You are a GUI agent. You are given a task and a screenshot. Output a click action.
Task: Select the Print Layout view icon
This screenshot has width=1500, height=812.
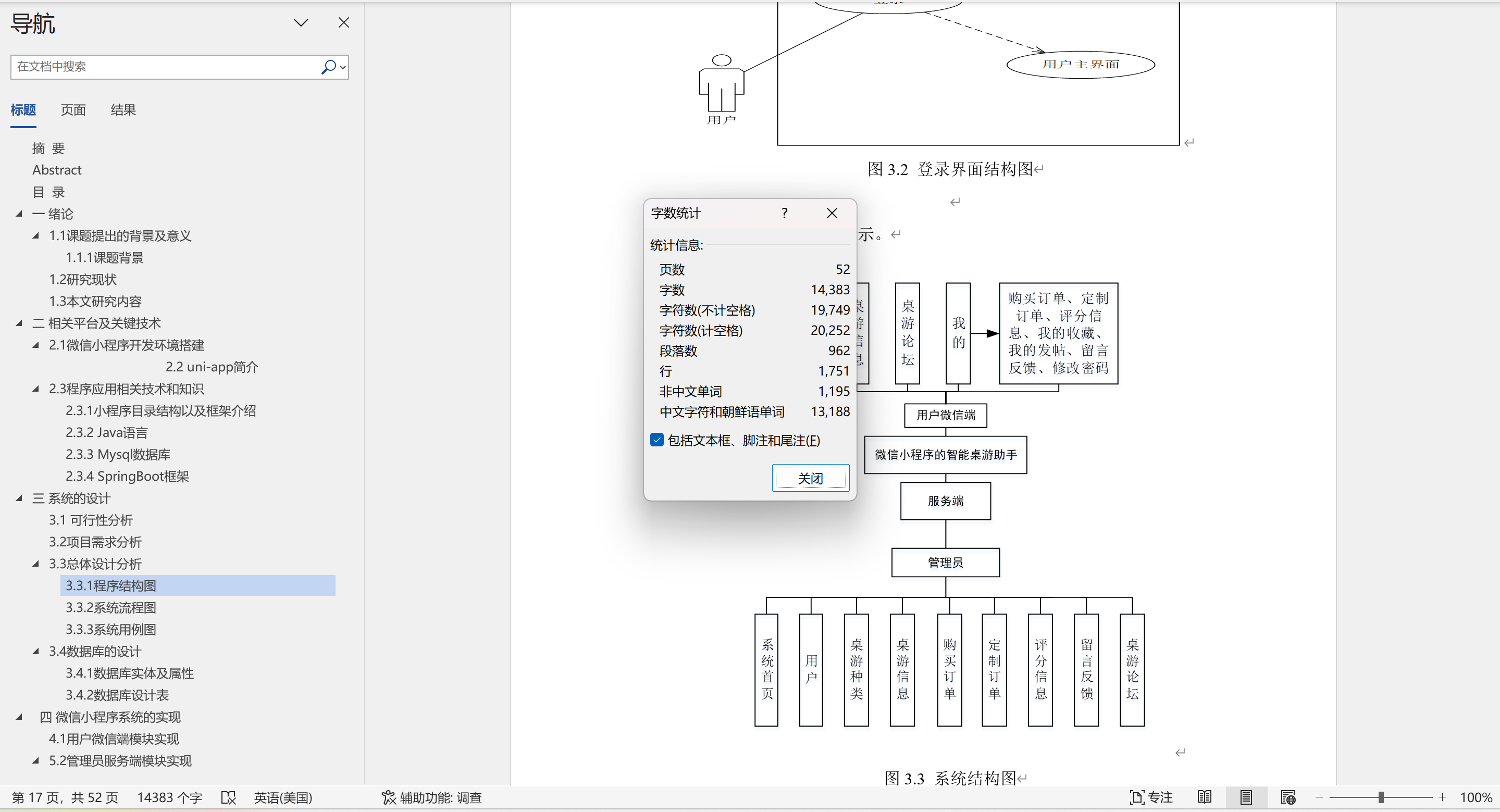[x=1246, y=797]
